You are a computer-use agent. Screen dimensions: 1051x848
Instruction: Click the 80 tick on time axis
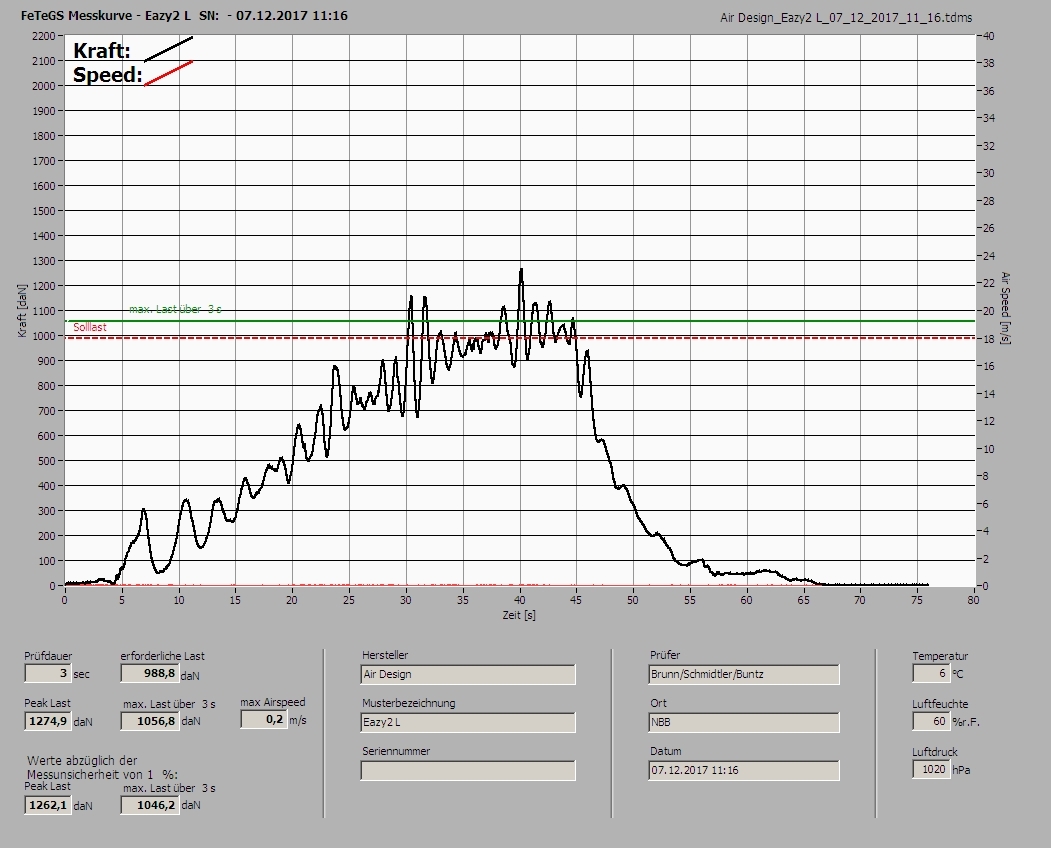pos(973,600)
